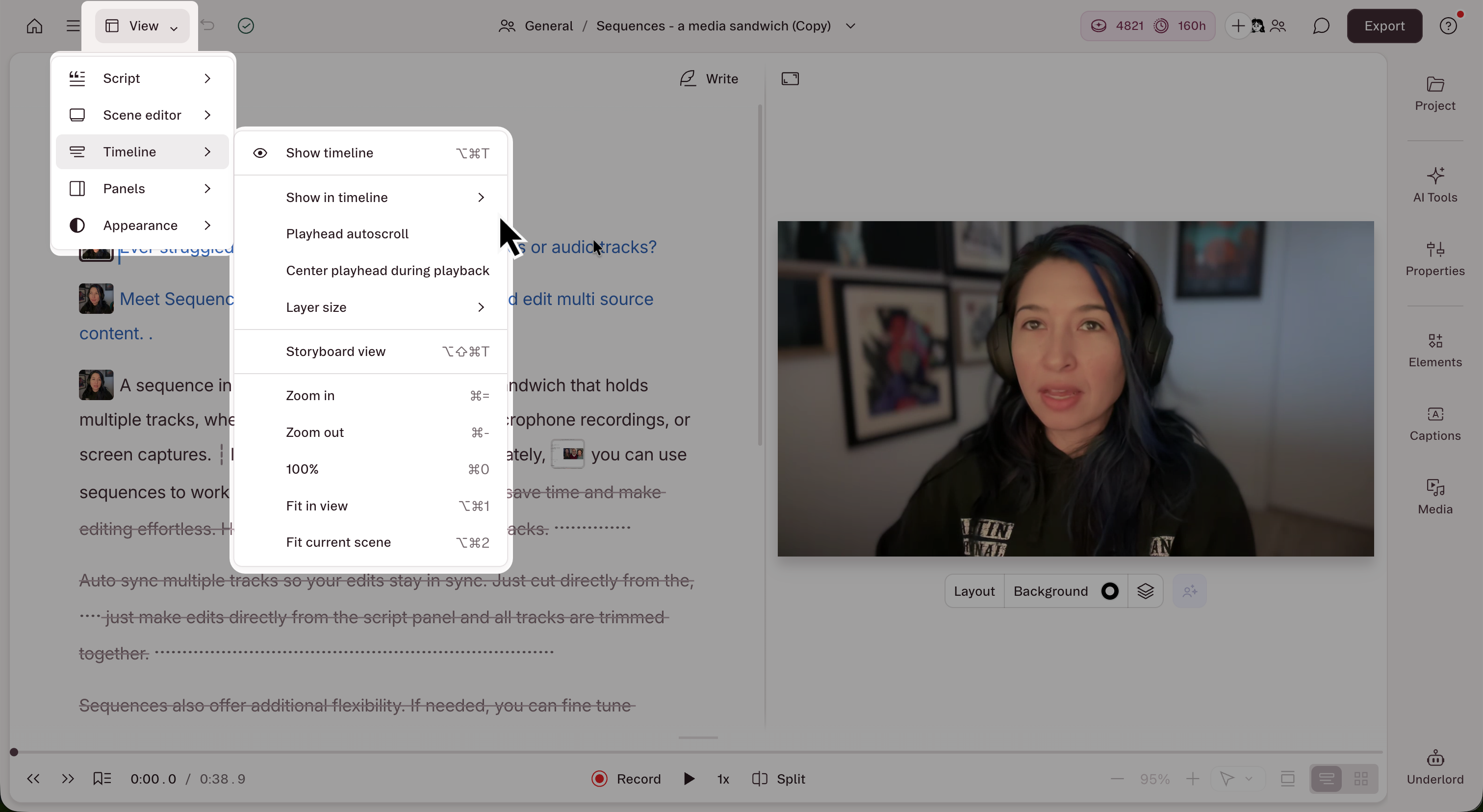Open the 1x playback speed menu
Image resolution: width=1483 pixels, height=812 pixels.
[723, 779]
